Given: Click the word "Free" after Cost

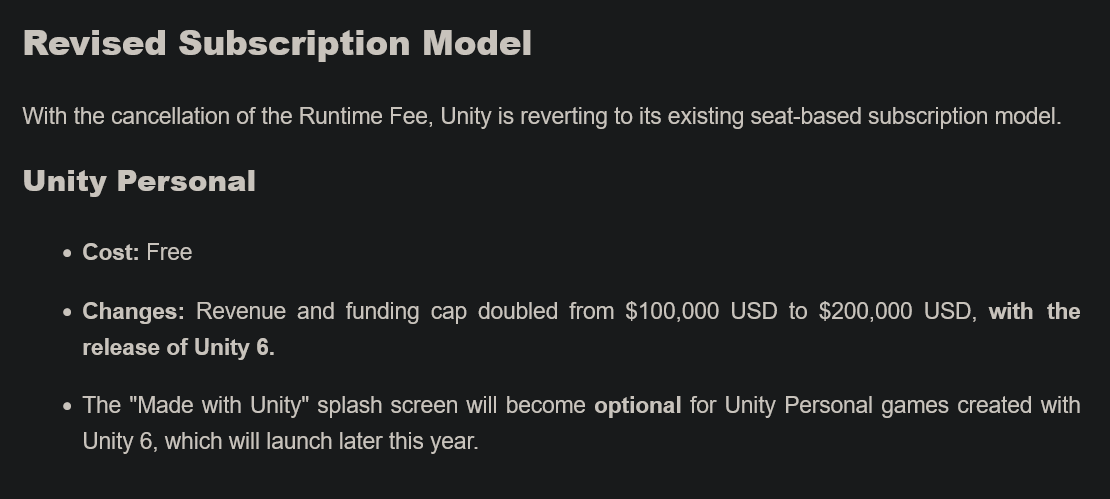Looking at the screenshot, I should coord(169,253).
